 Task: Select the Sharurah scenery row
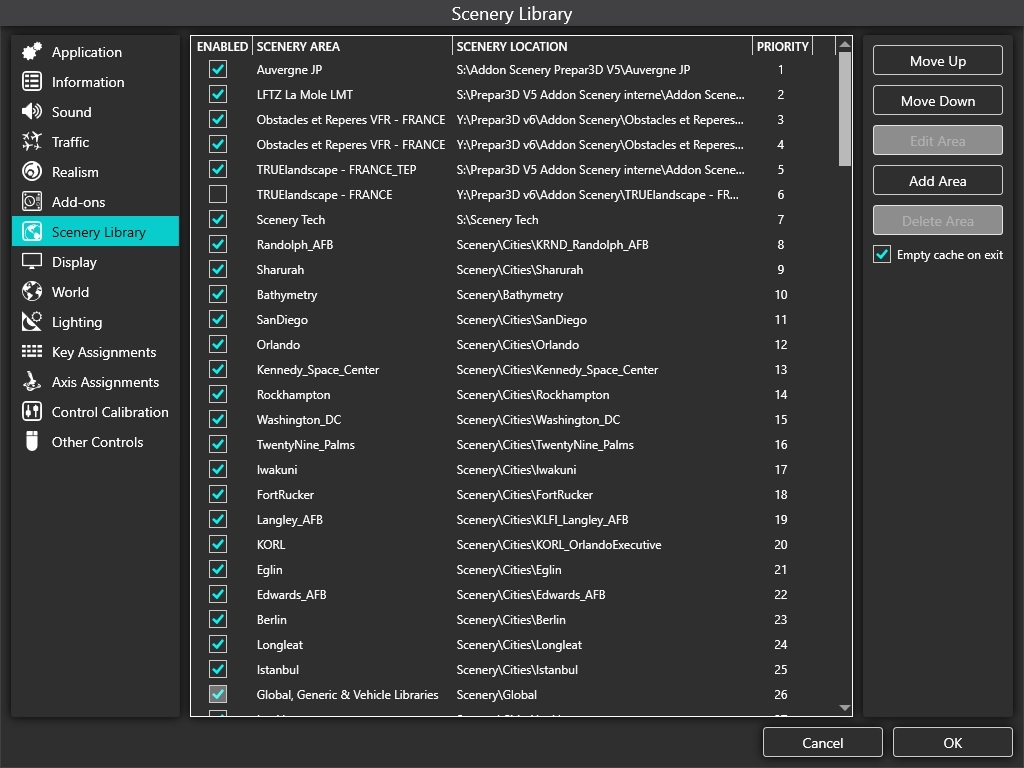tap(513, 270)
